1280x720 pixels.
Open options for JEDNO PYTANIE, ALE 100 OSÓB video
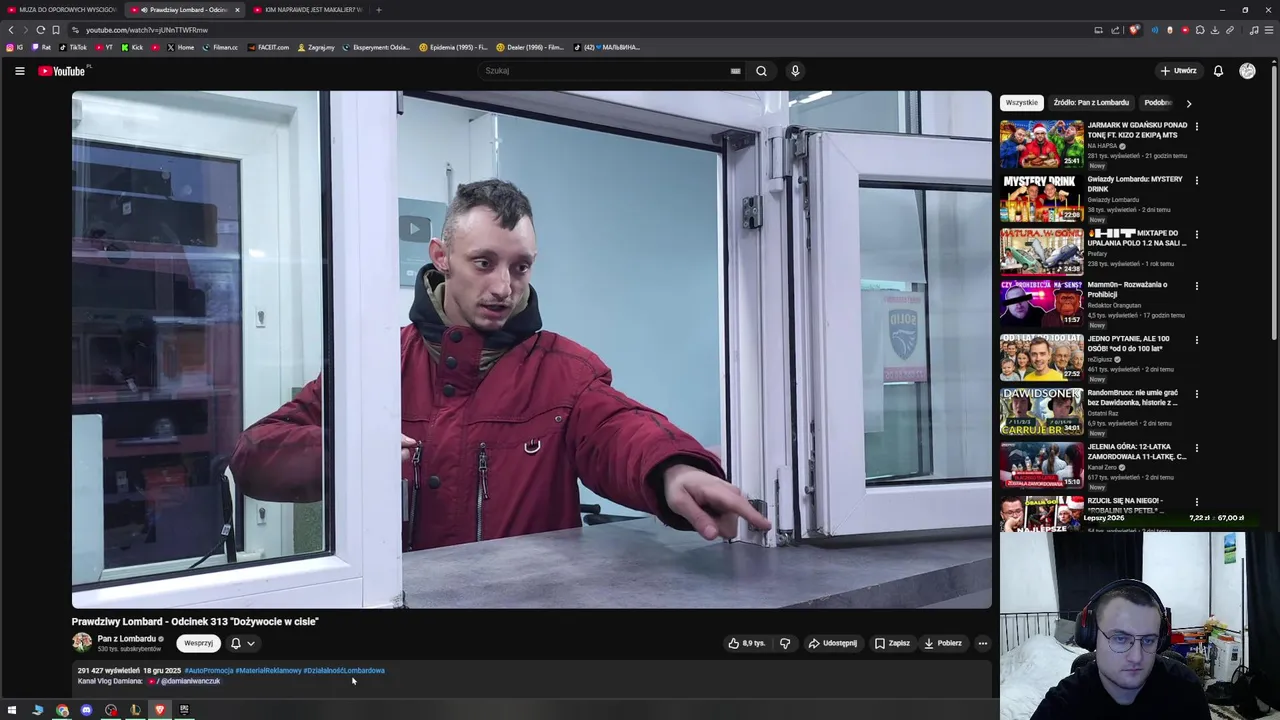[1196, 340]
